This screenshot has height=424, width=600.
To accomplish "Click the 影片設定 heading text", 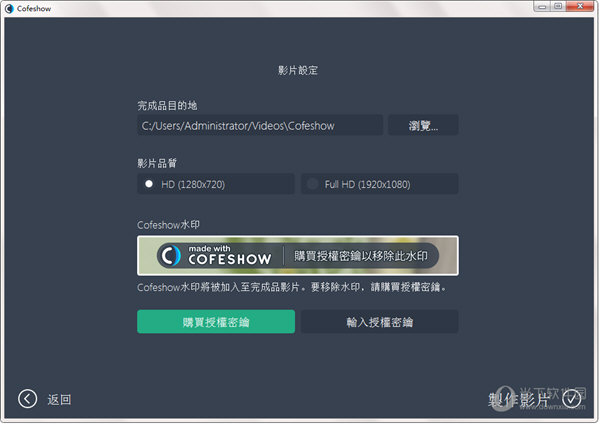I will 298,70.
